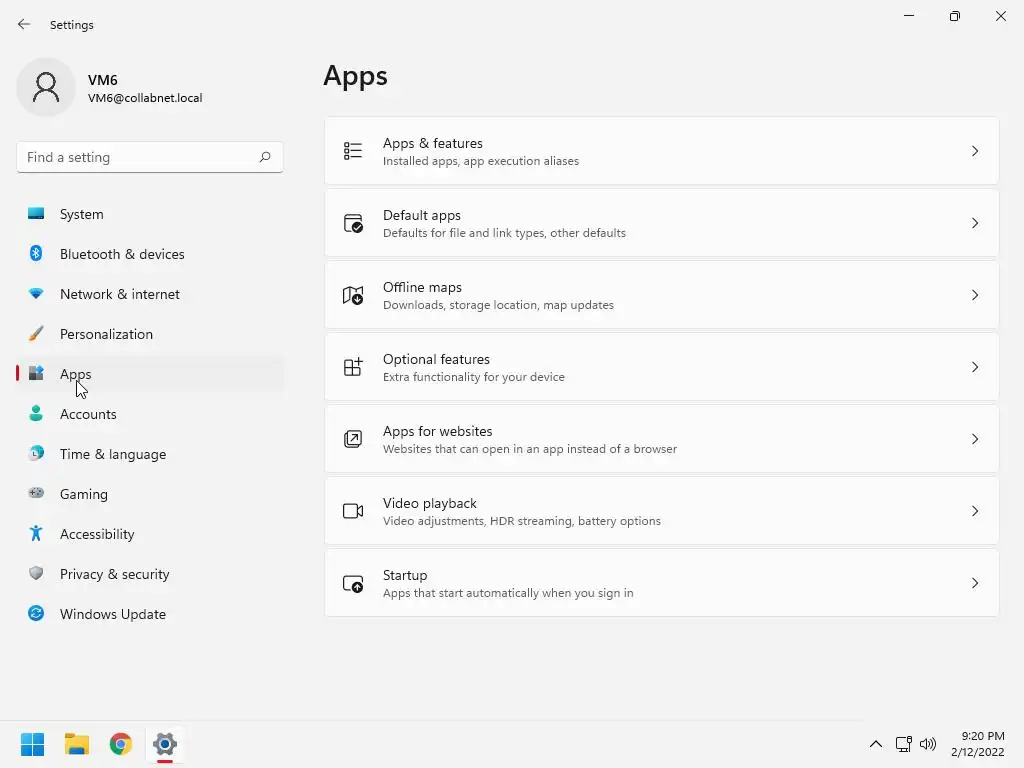Click the Gaming controller icon
Image resolution: width=1024 pixels, height=768 pixels.
(36, 494)
